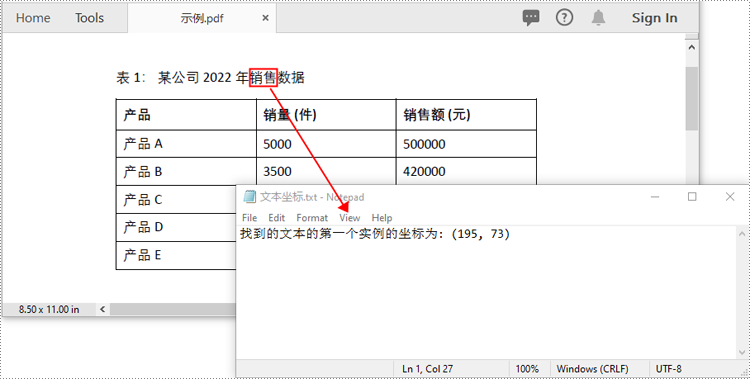Click Notepad scroll up arrow
The image size is (750, 379).
coord(743,234)
